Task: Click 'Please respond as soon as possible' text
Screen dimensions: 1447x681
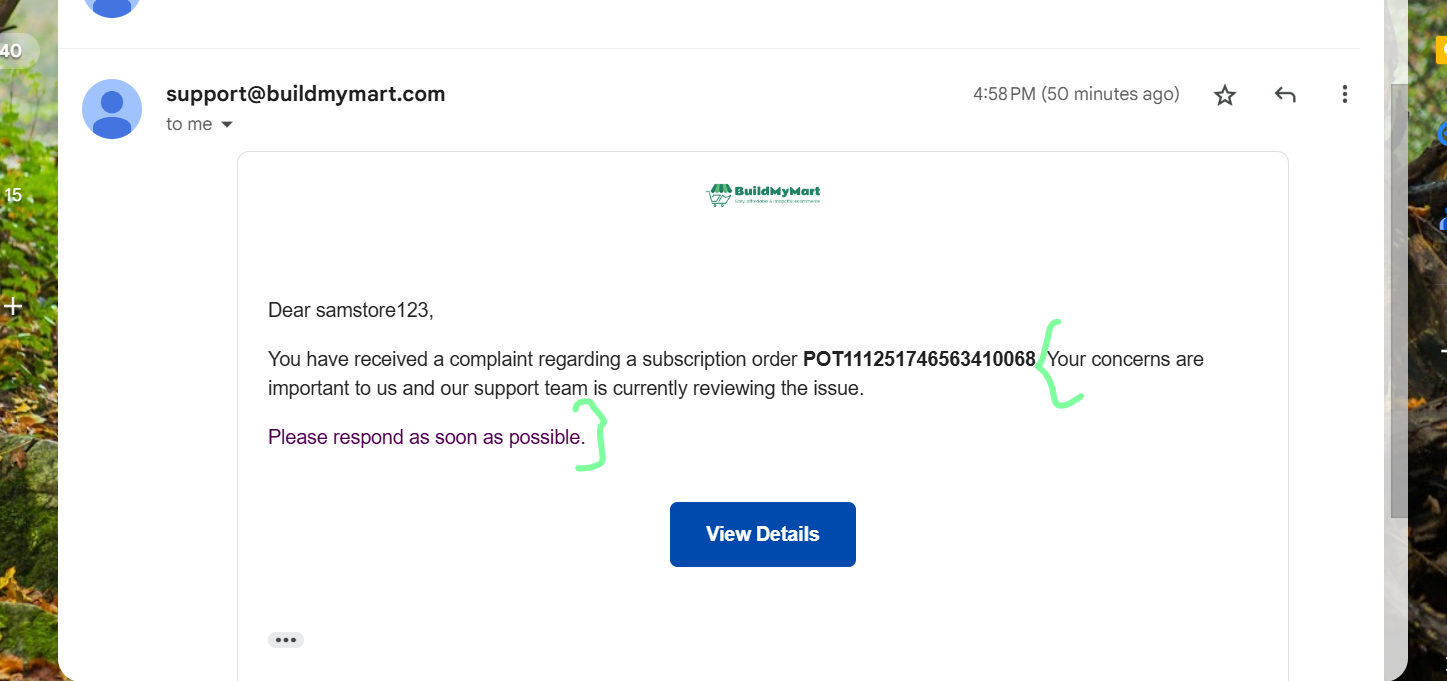Action: (427, 437)
